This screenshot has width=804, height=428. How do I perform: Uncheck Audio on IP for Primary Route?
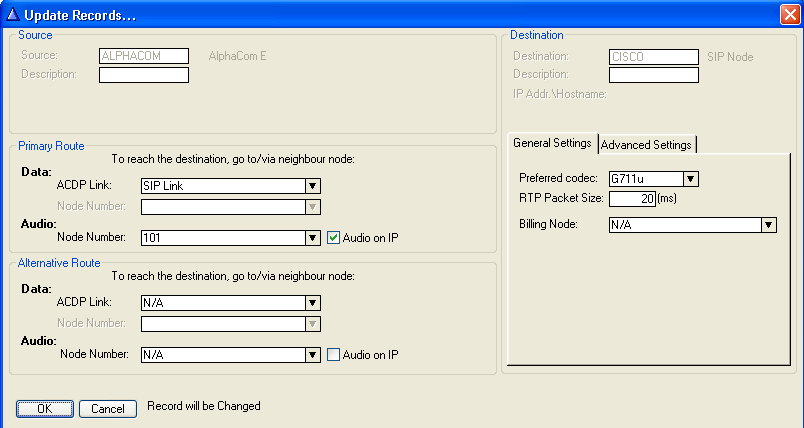pyautogui.click(x=335, y=238)
